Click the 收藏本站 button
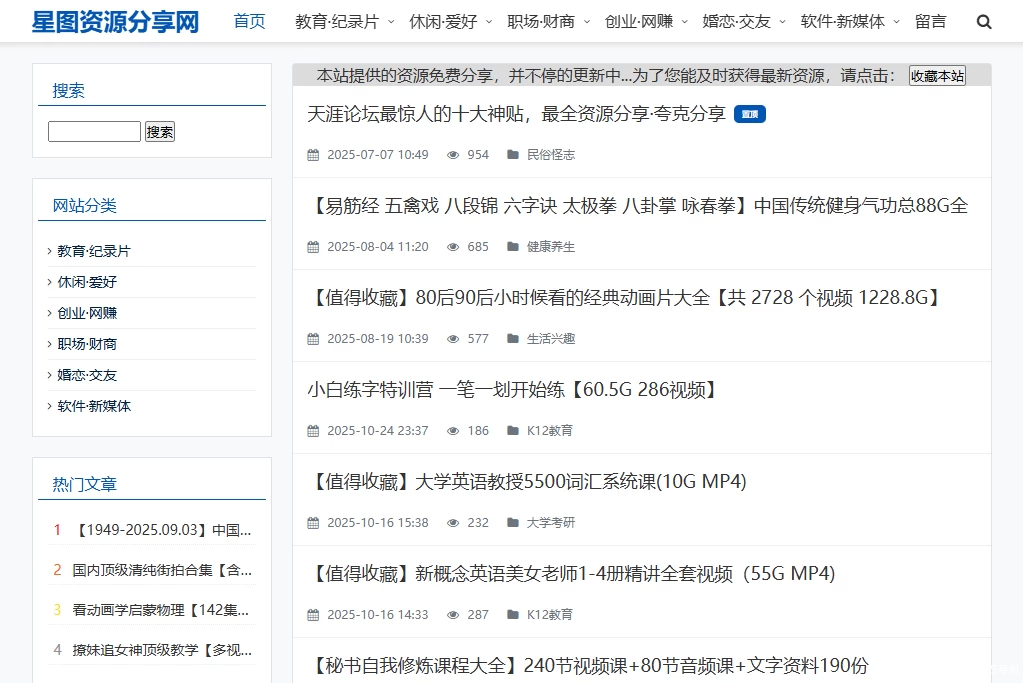Viewport: 1023px width, 683px height. [937, 75]
